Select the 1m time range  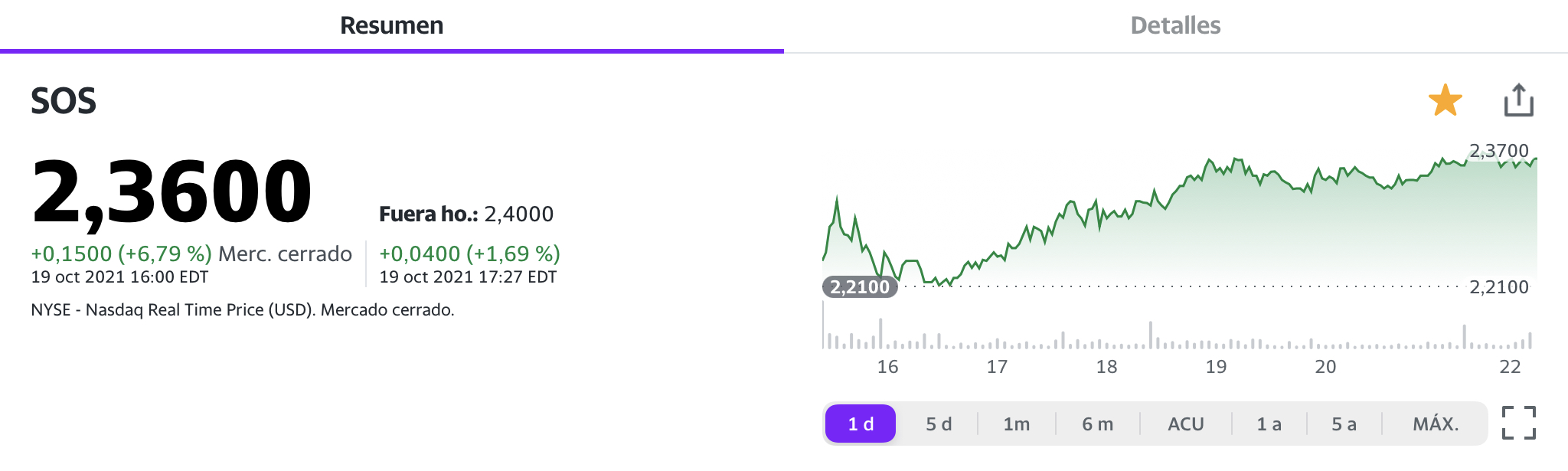coord(1017,424)
